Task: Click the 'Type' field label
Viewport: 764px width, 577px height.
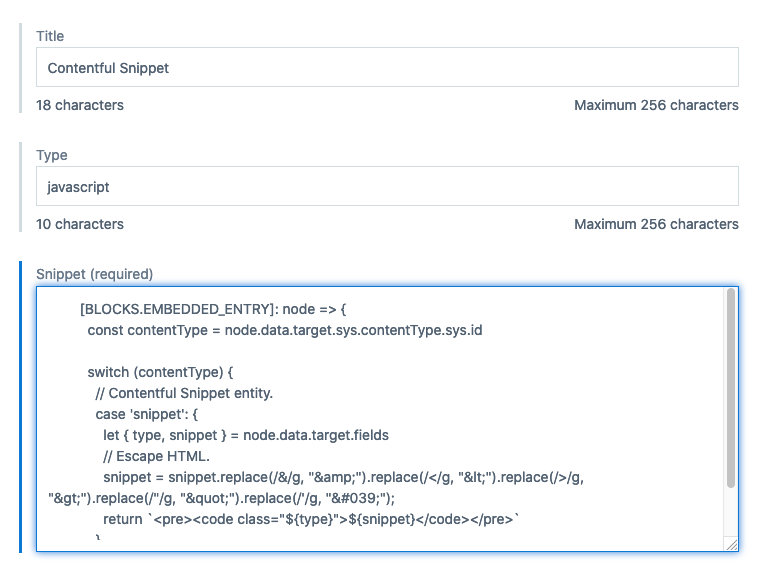Action: 52,155
